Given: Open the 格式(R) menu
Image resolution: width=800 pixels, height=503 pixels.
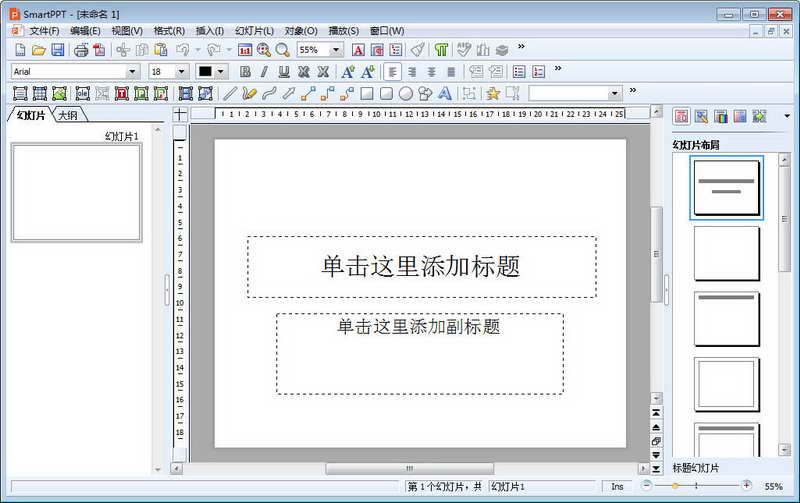Looking at the screenshot, I should coord(169,31).
